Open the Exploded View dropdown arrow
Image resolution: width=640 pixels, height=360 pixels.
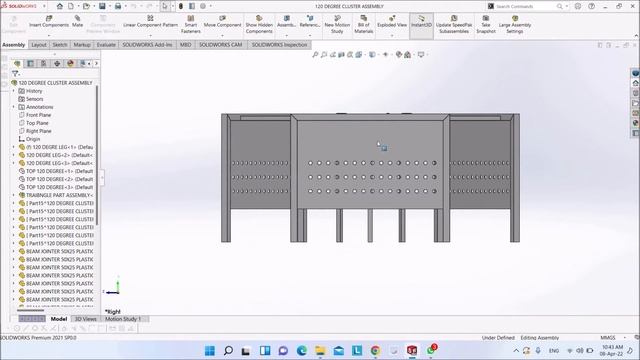point(392,36)
